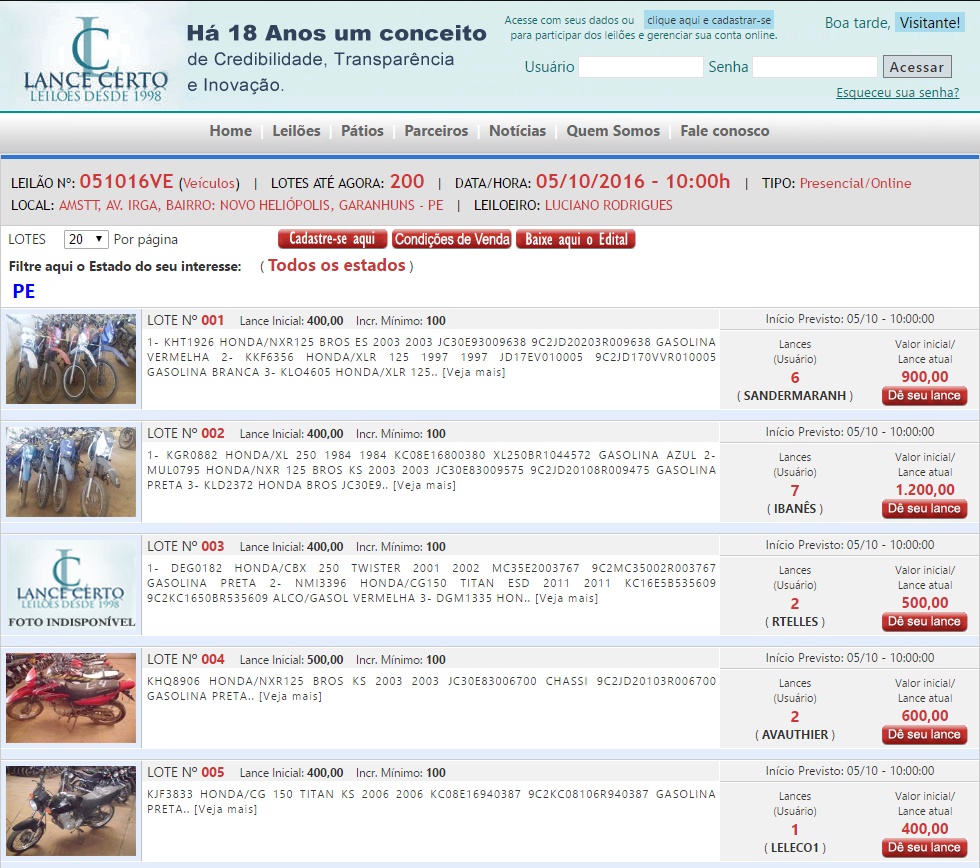This screenshot has height=868, width=980.
Task: Click the Presencial/Online auction type
Action: tap(856, 183)
